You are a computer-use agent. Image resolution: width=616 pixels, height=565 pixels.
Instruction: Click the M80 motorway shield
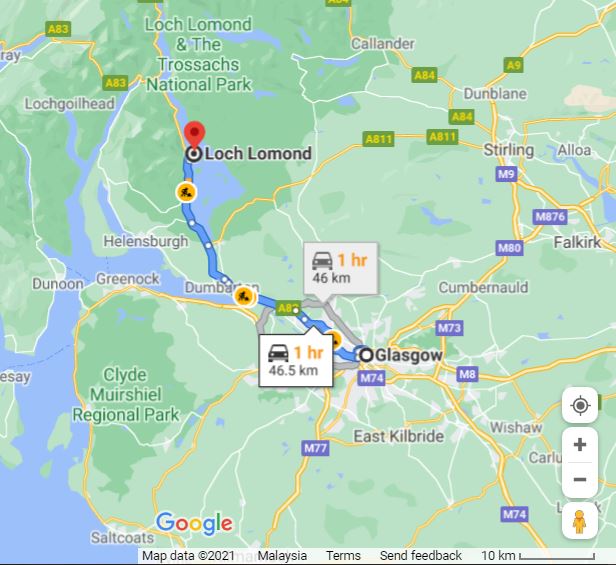tap(509, 248)
